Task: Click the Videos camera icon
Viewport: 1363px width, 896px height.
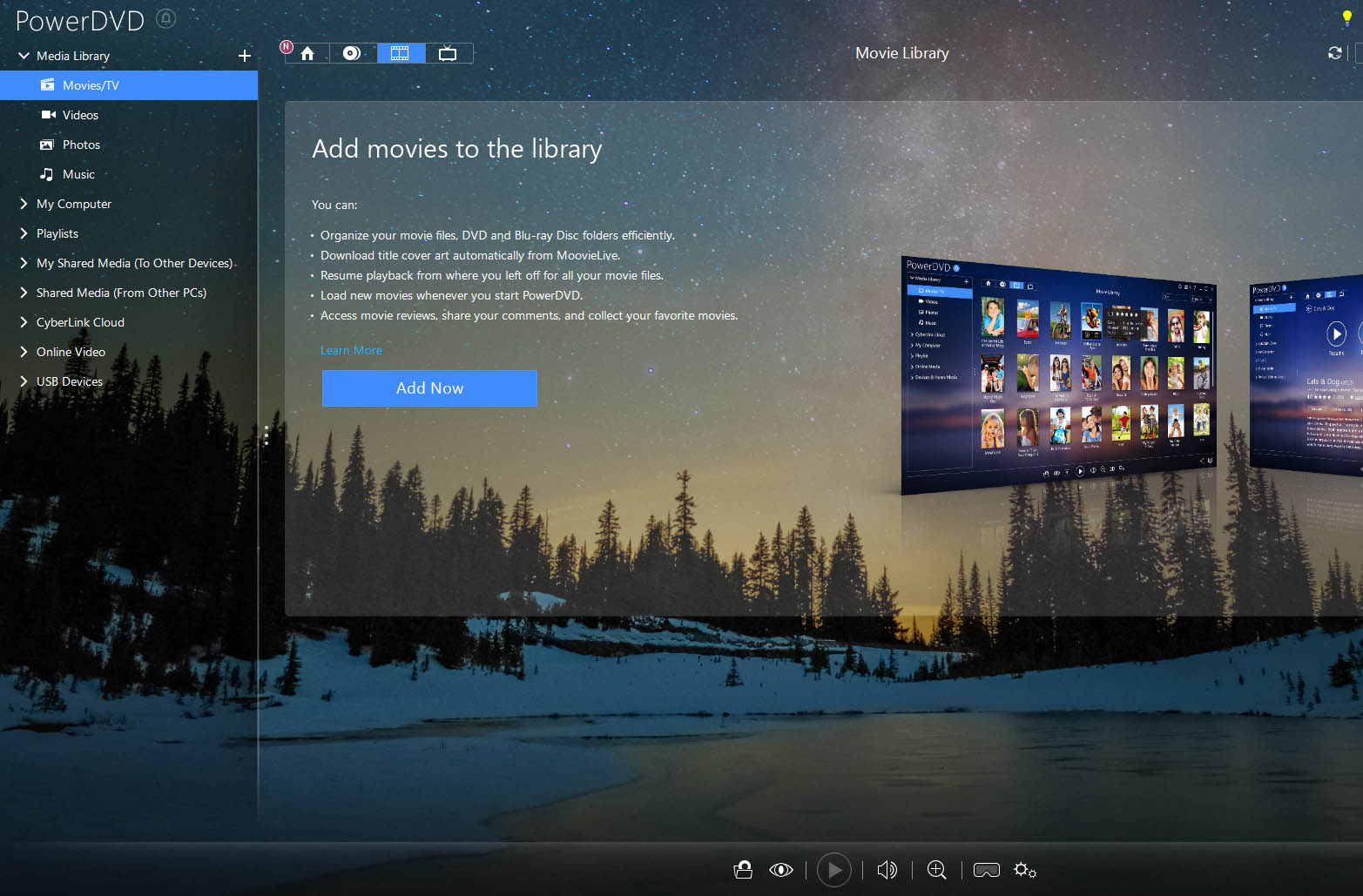Action: [x=48, y=115]
